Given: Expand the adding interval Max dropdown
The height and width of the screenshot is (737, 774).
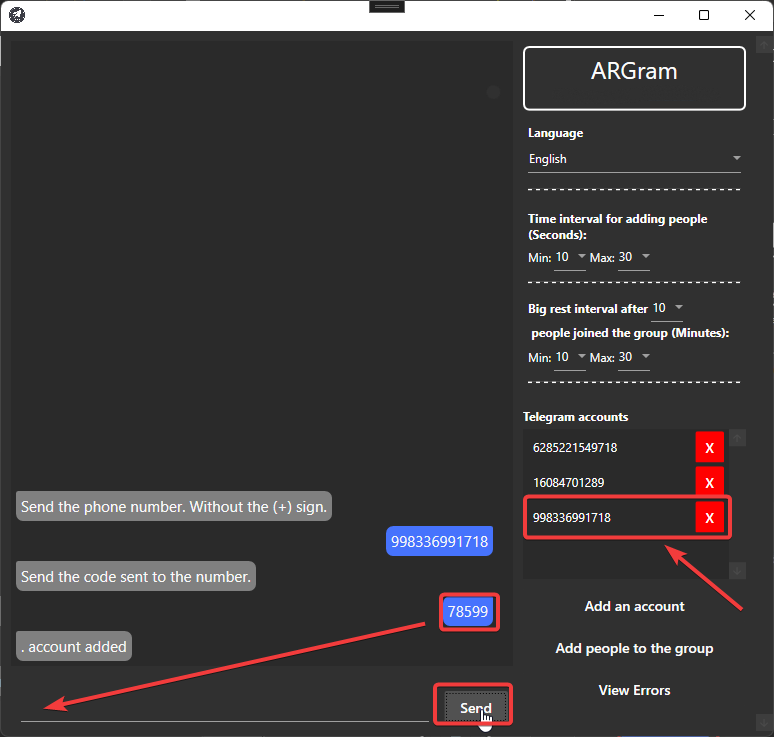Looking at the screenshot, I should pyautogui.click(x=634, y=258).
